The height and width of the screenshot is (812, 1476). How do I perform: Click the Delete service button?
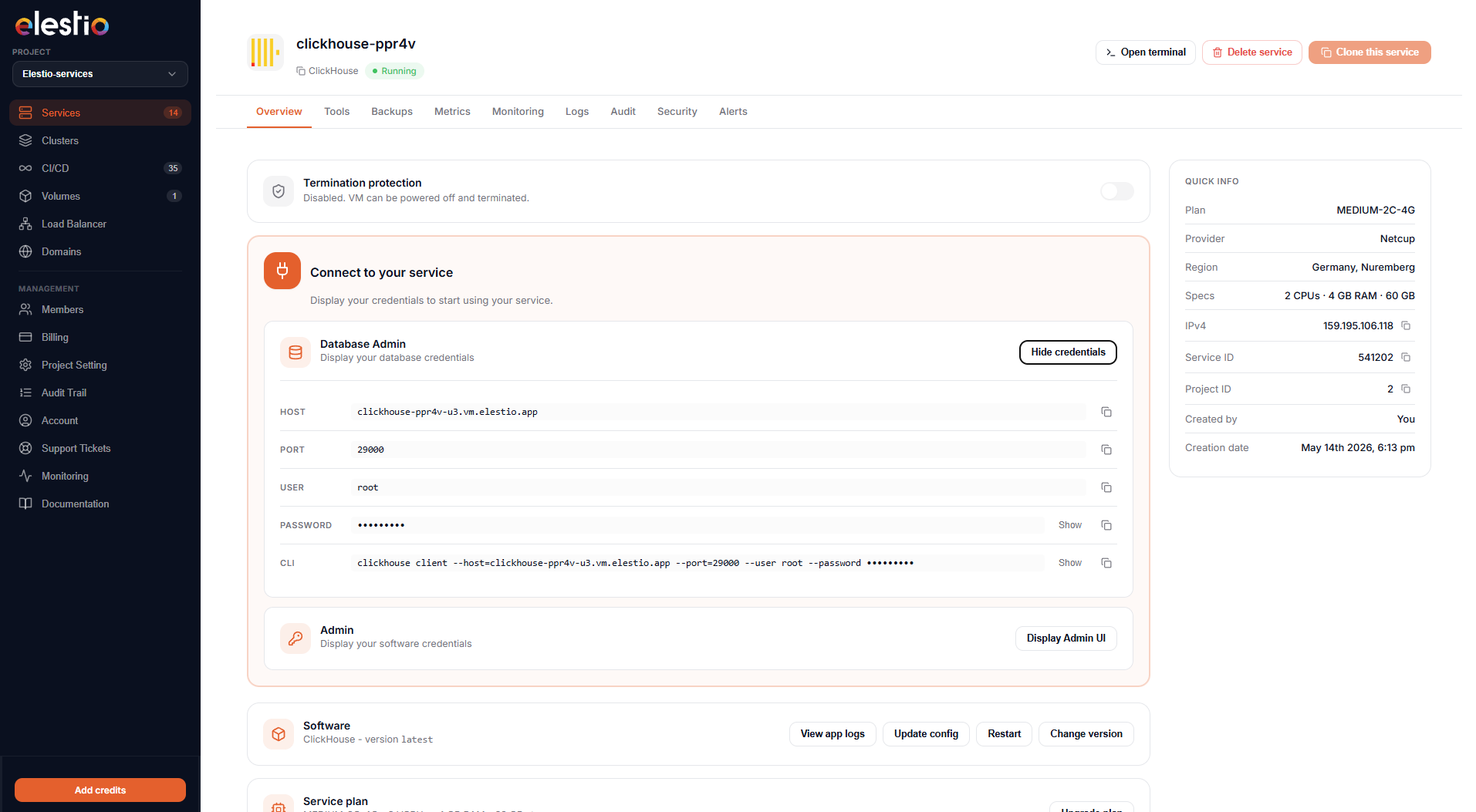click(1252, 52)
